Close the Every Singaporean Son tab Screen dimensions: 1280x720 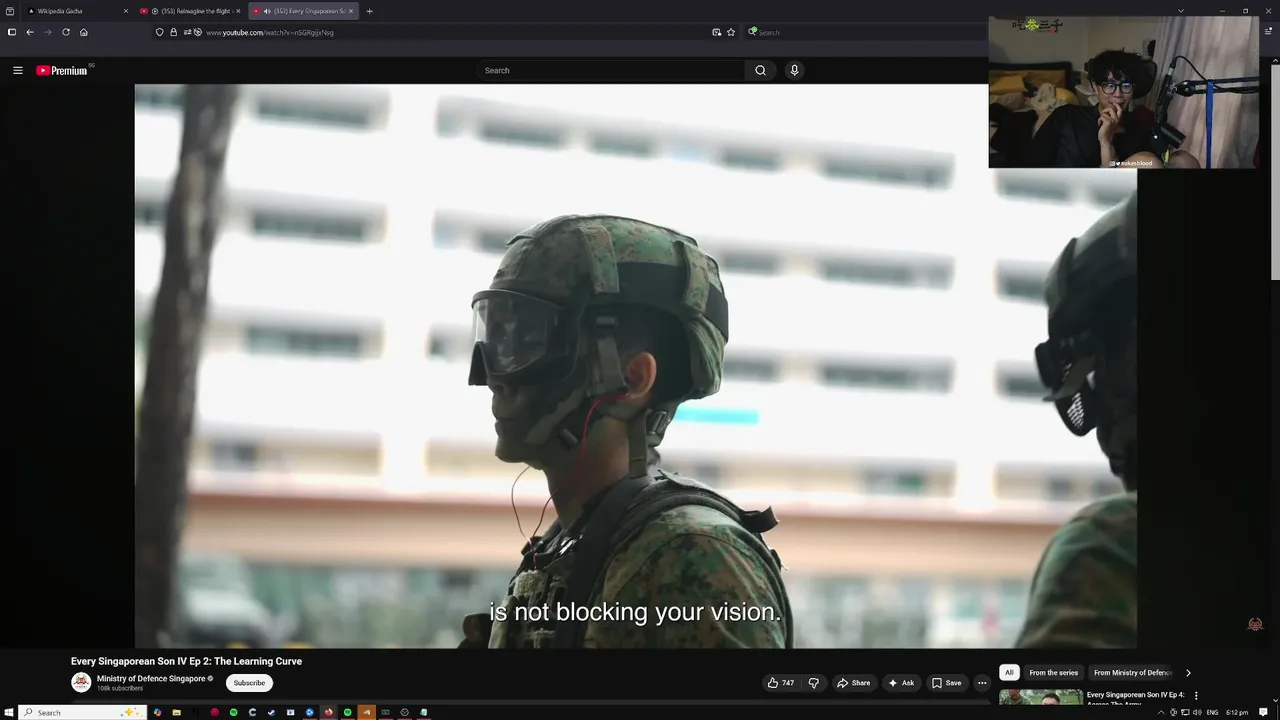coord(351,11)
